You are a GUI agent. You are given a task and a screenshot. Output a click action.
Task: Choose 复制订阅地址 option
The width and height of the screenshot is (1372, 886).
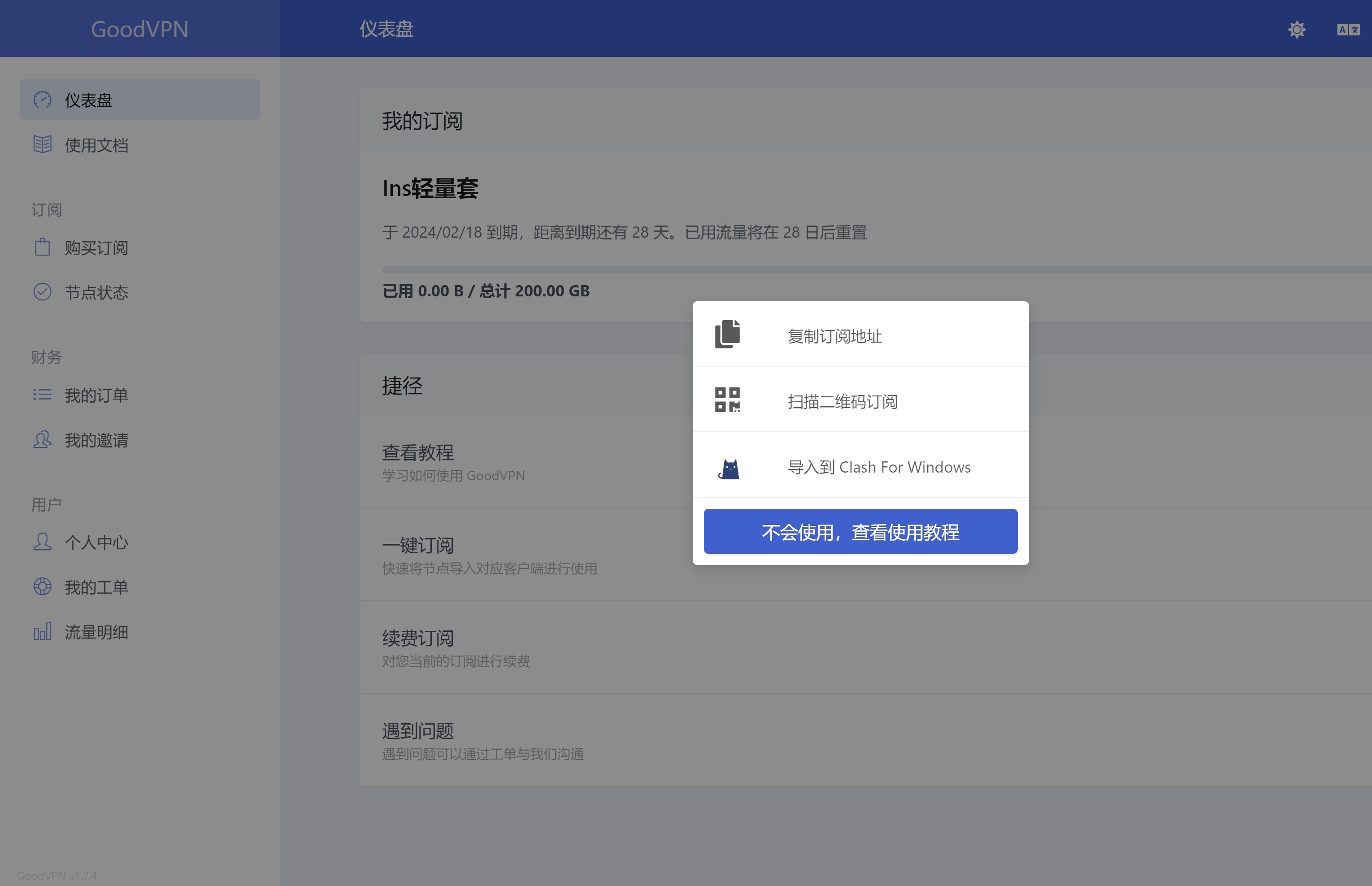click(x=860, y=334)
